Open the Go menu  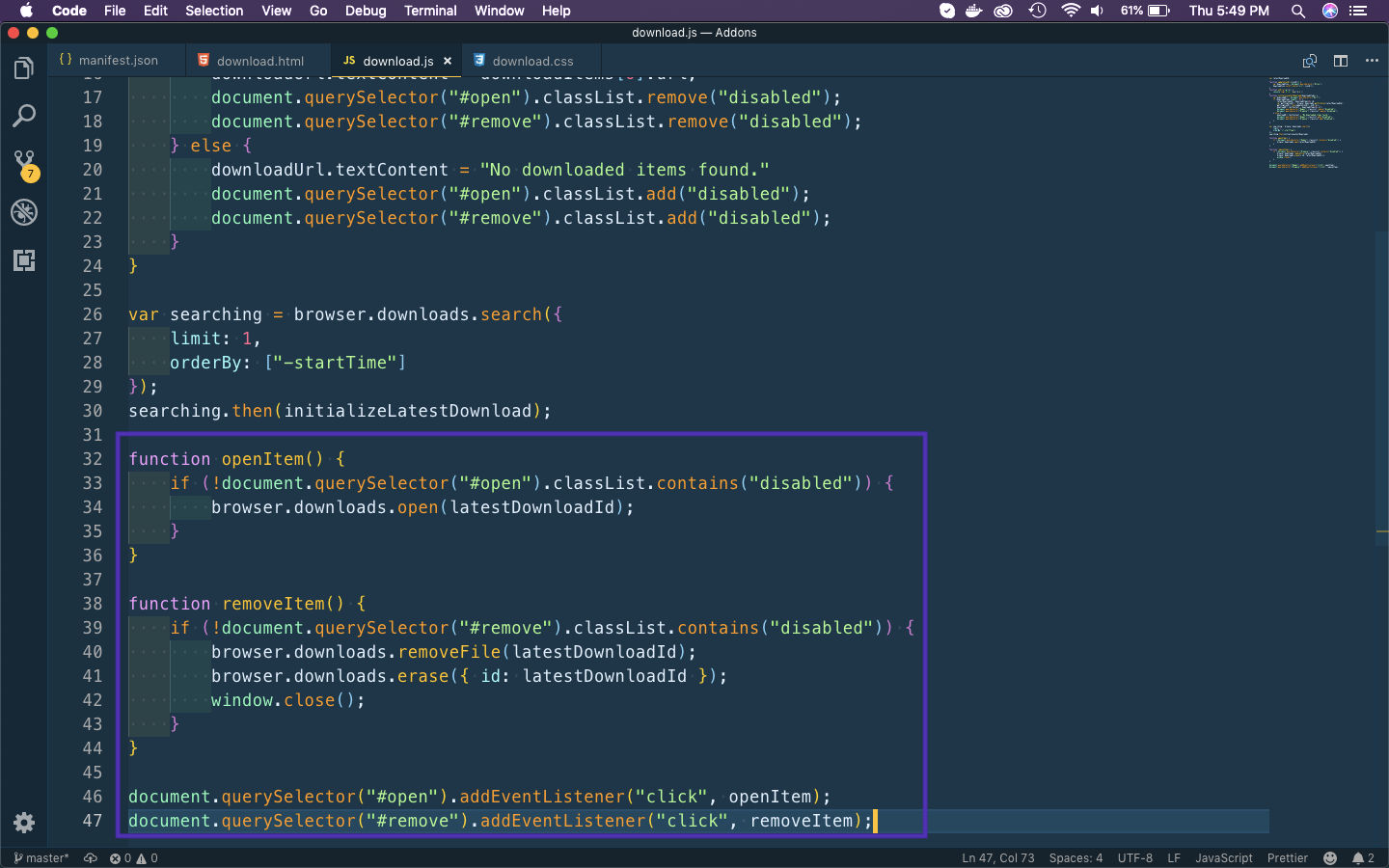coord(318,11)
